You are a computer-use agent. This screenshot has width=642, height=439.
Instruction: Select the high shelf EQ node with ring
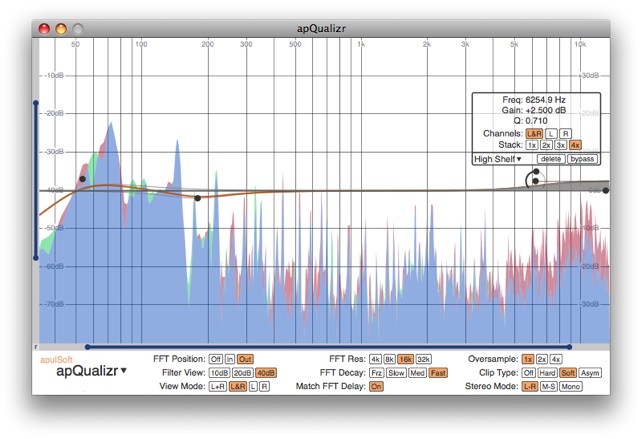[536, 181]
